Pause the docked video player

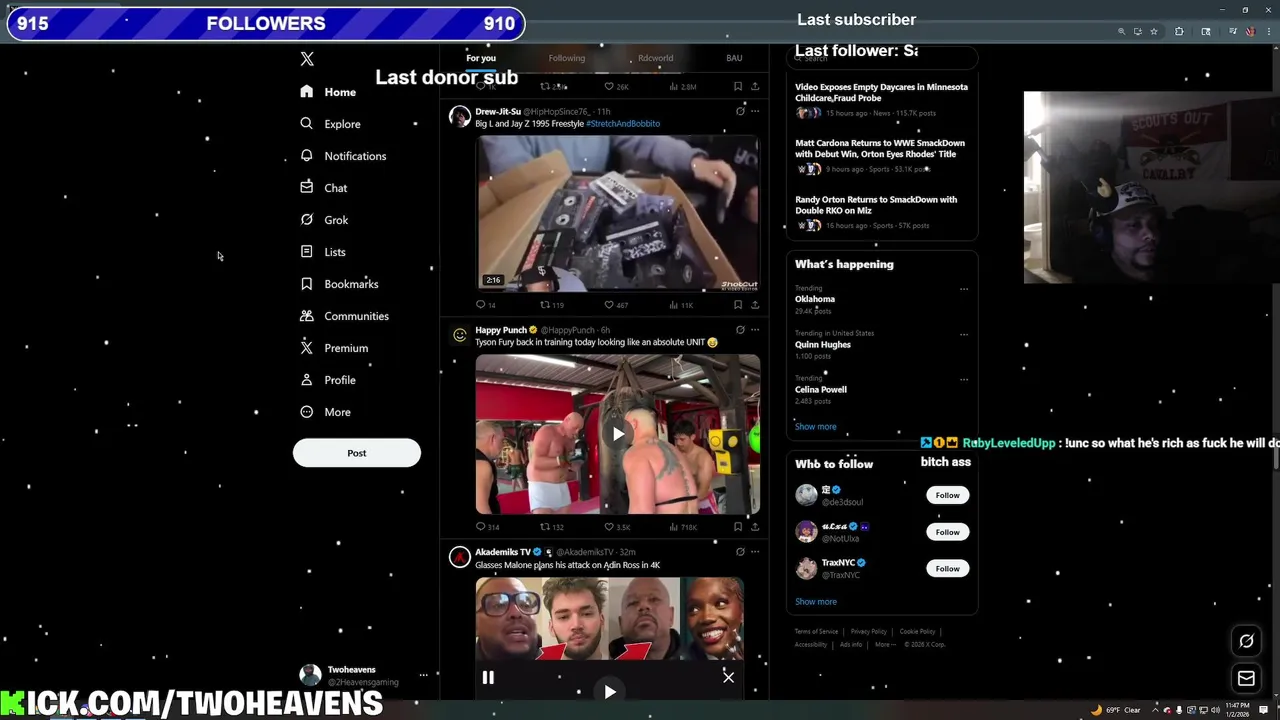[488, 678]
